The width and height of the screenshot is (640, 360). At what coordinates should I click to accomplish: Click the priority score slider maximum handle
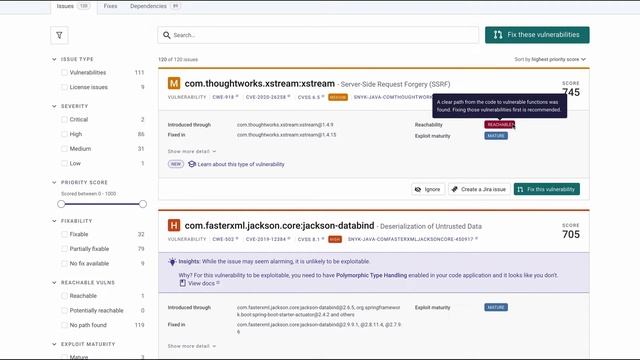coord(143,204)
